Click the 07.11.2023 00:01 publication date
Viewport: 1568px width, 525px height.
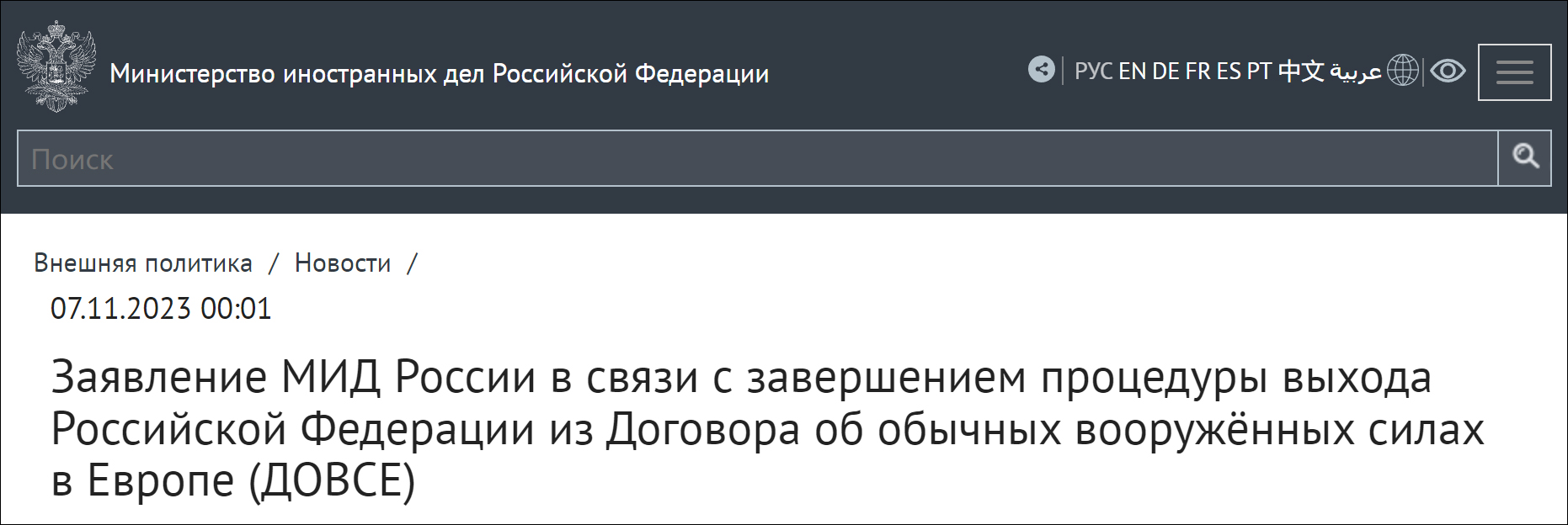click(x=161, y=309)
